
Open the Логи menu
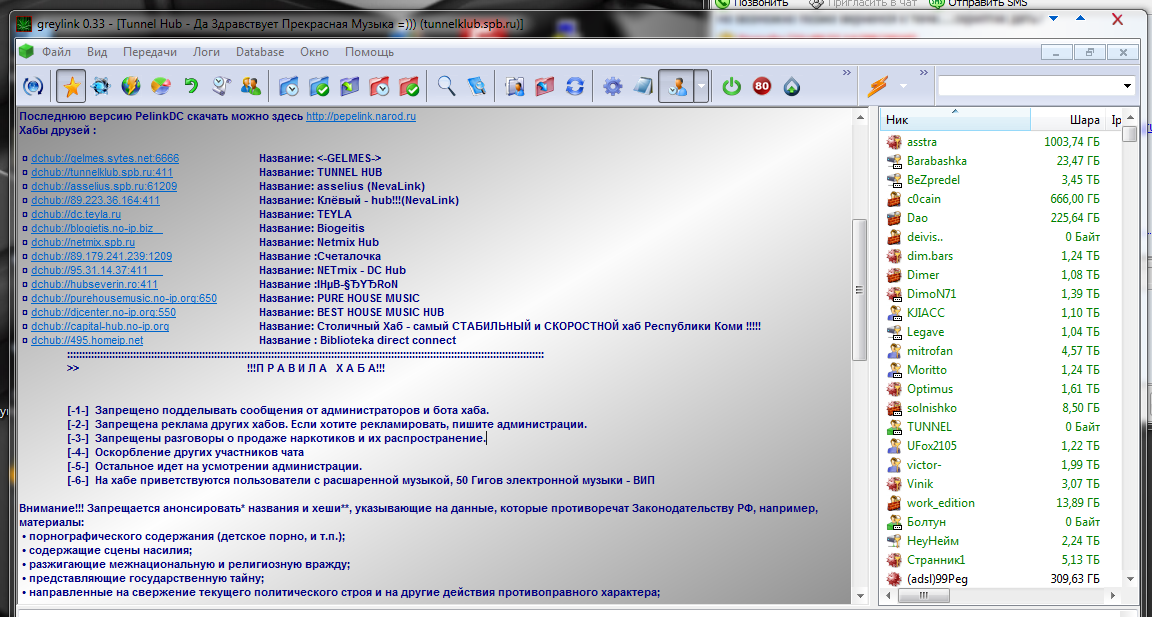pos(206,52)
